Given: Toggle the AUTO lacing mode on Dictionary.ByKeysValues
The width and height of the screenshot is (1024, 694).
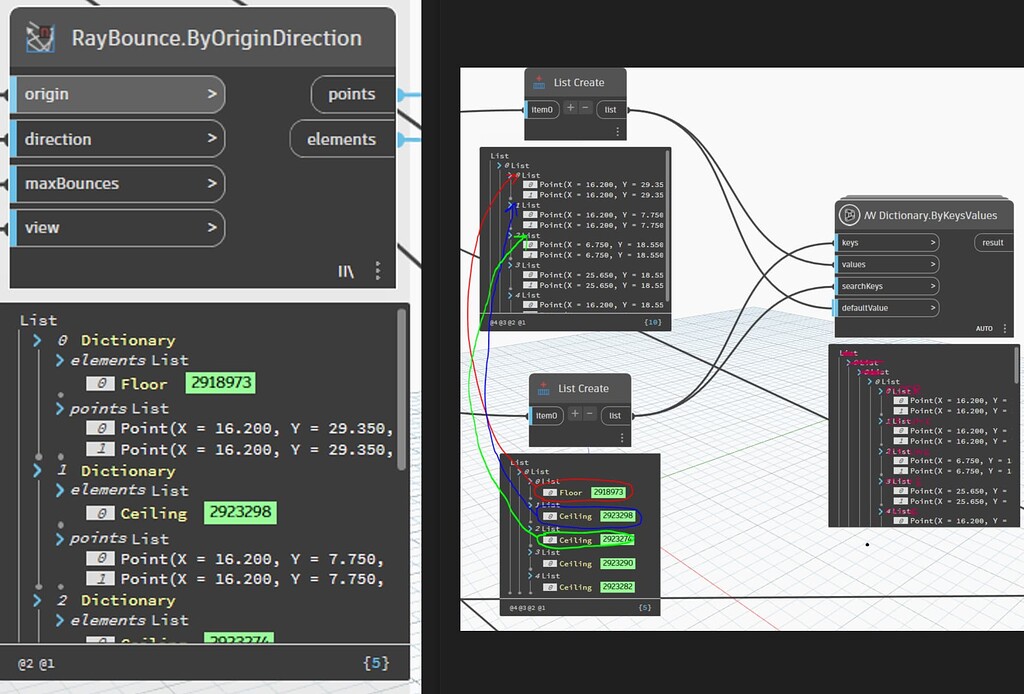Looking at the screenshot, I should click(x=984, y=327).
